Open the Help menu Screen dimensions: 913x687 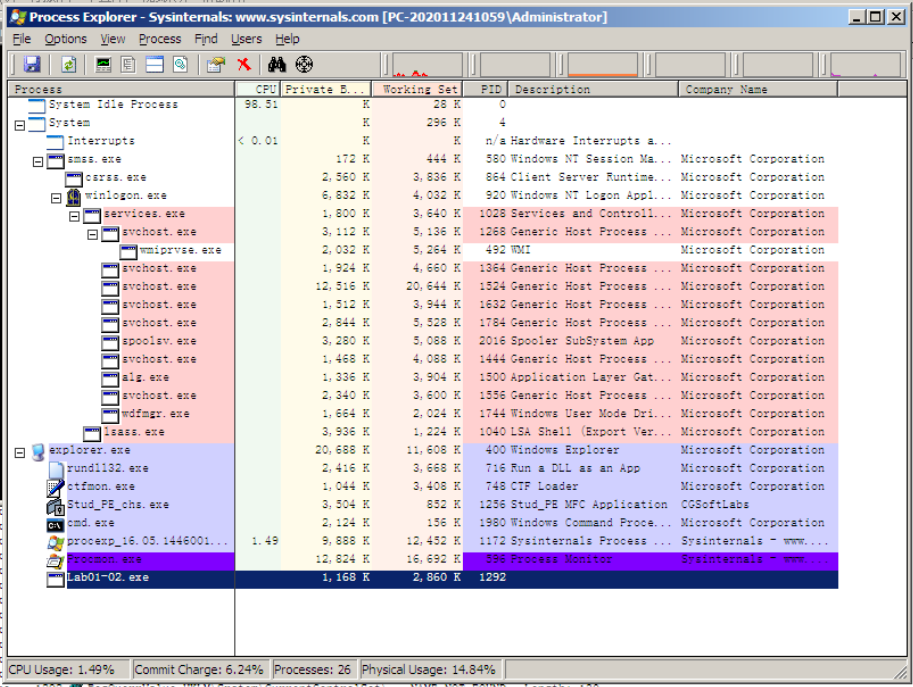pos(287,39)
